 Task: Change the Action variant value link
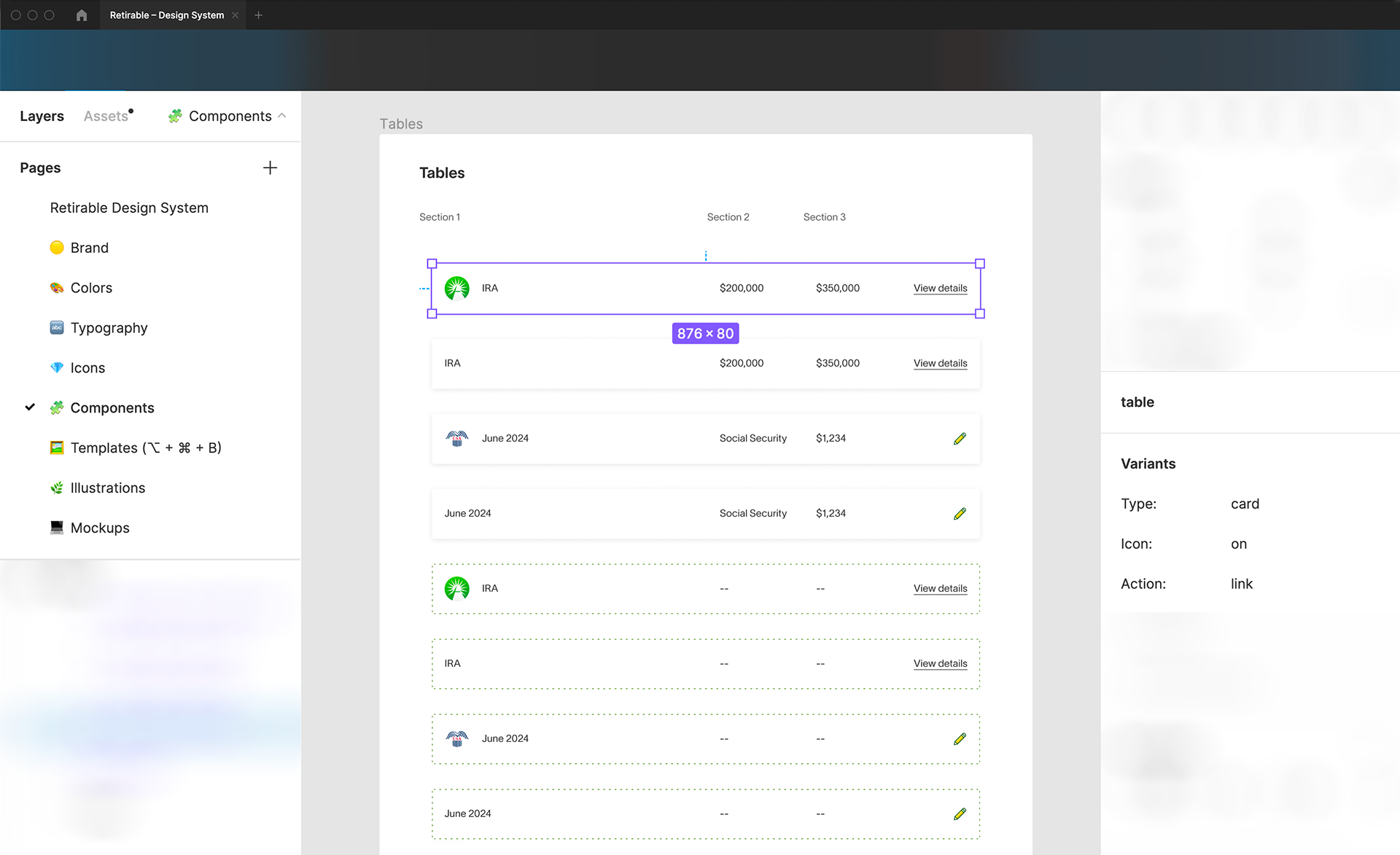pyautogui.click(x=1241, y=584)
